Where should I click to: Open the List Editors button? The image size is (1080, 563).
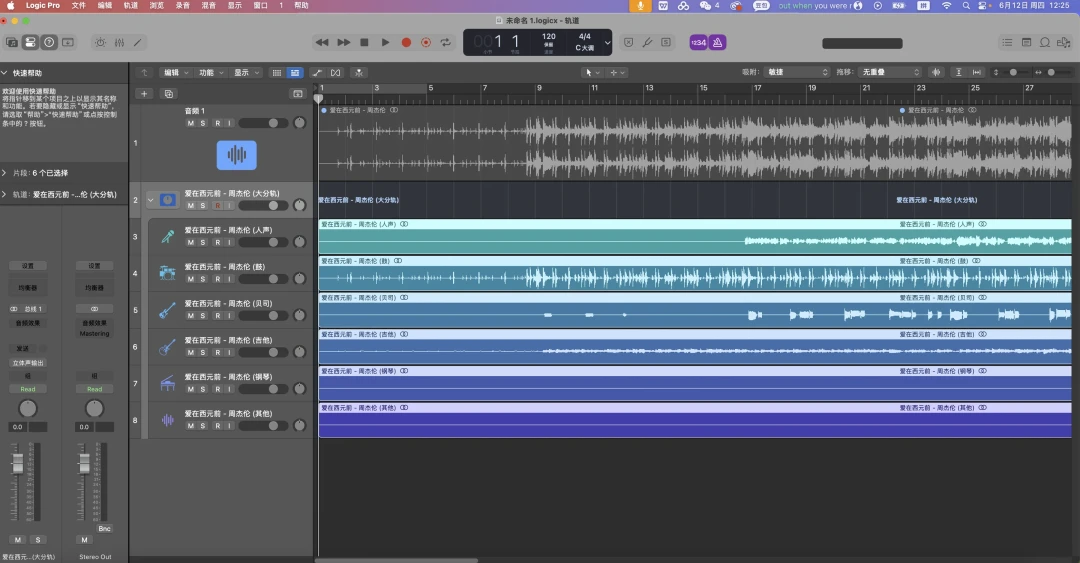1007,43
